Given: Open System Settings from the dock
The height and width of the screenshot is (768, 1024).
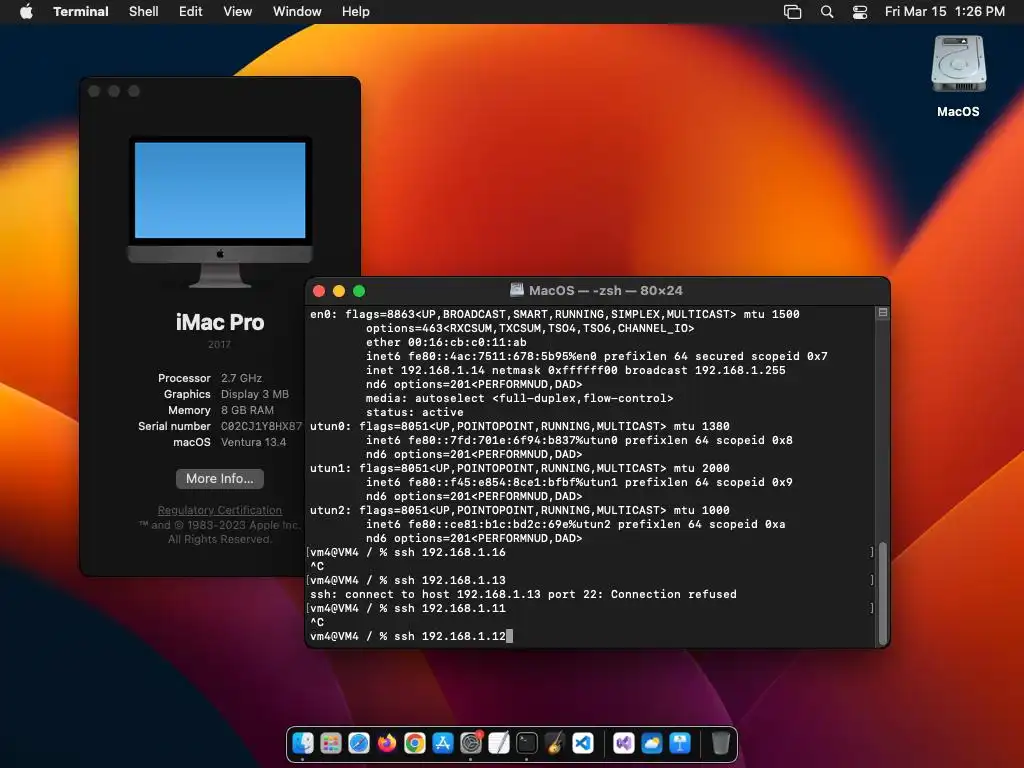Looking at the screenshot, I should click(x=471, y=743).
